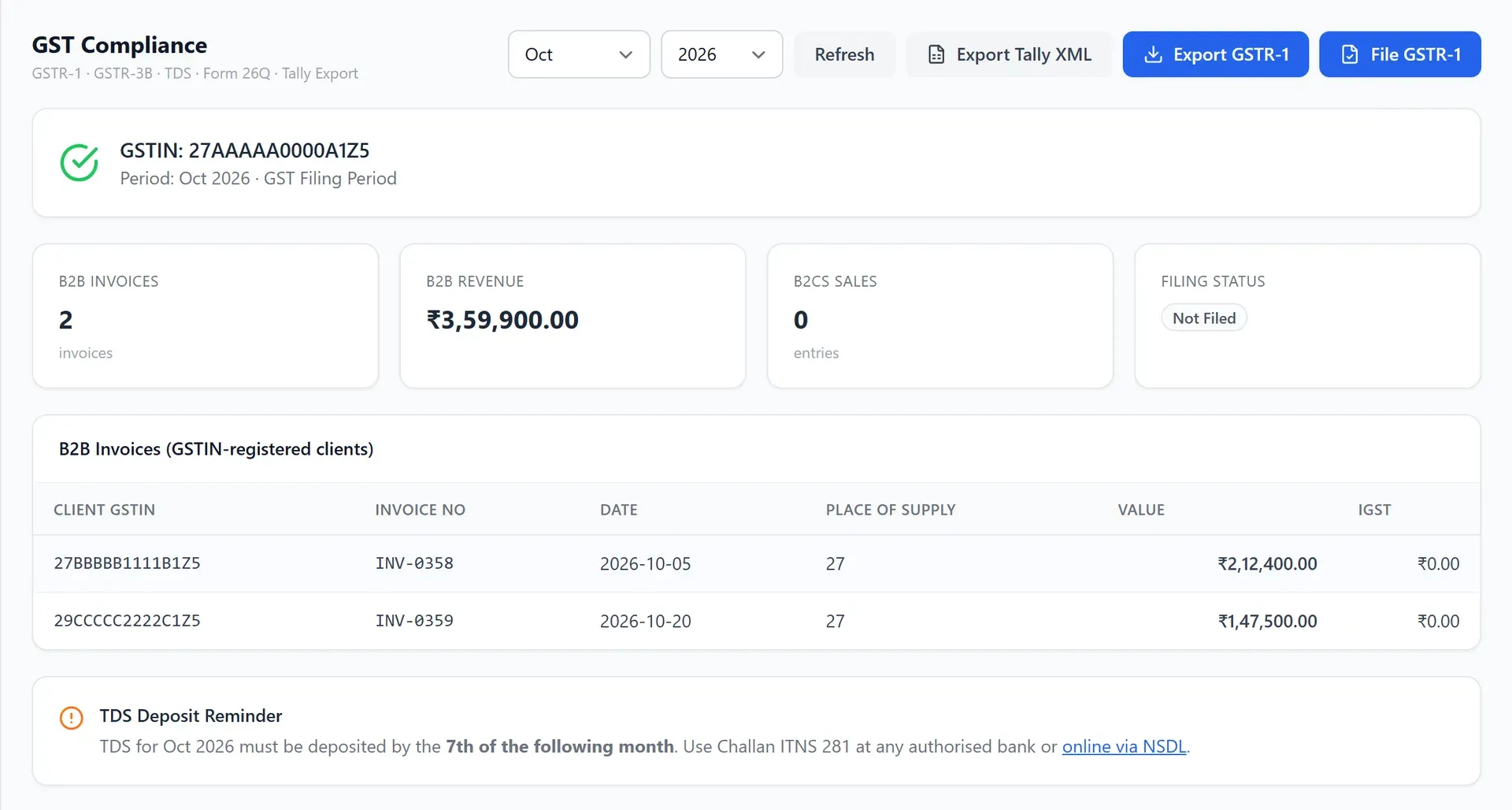
Task: Click the Period: Oct 2026 filing period text
Action: [258, 178]
